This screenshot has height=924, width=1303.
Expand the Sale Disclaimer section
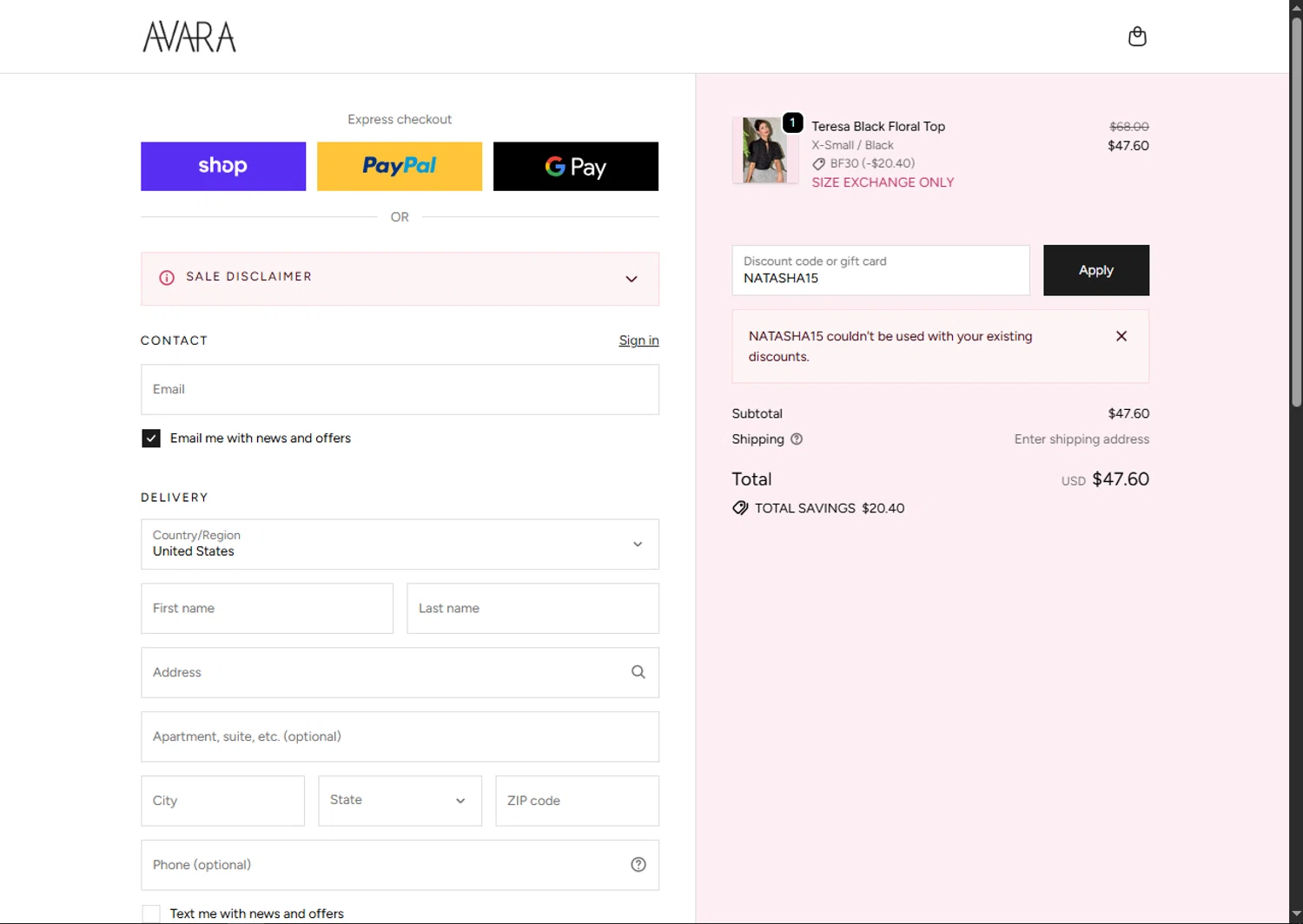[x=400, y=279]
